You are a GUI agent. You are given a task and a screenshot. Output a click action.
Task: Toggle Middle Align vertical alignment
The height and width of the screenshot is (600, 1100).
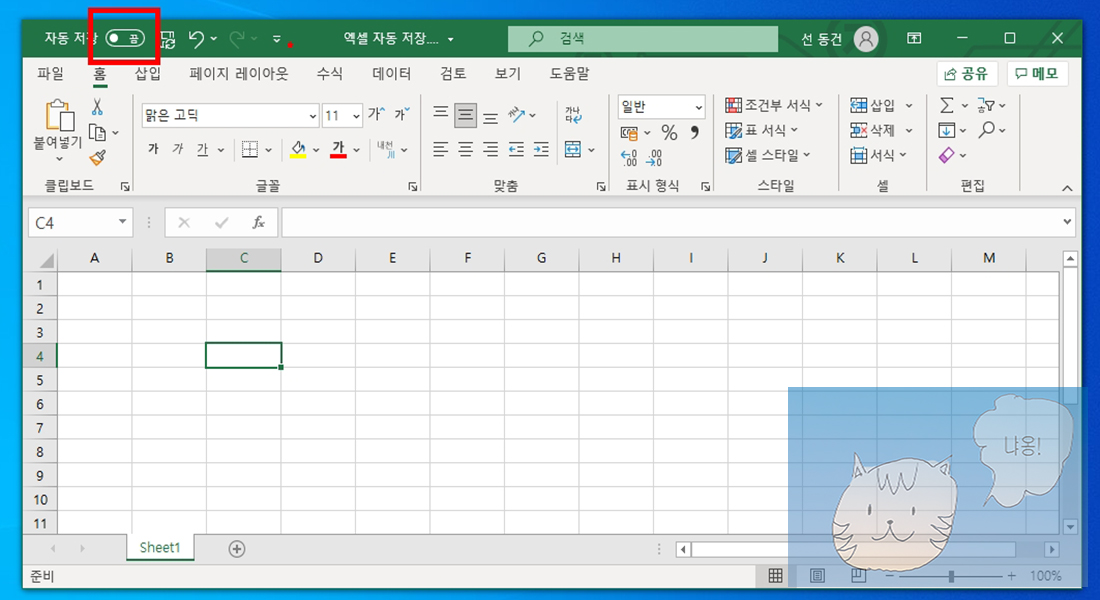(x=465, y=115)
